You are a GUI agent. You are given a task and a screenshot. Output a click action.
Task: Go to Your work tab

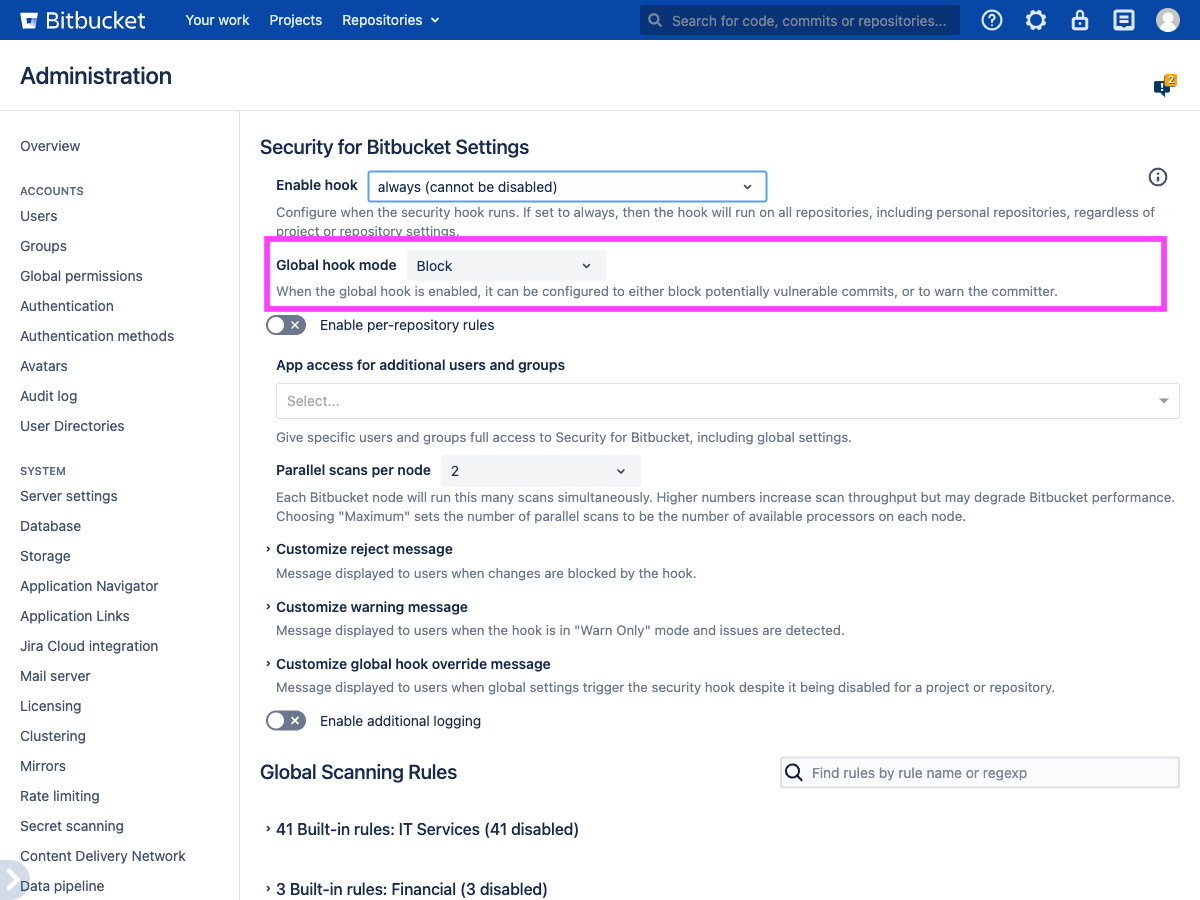click(x=217, y=20)
